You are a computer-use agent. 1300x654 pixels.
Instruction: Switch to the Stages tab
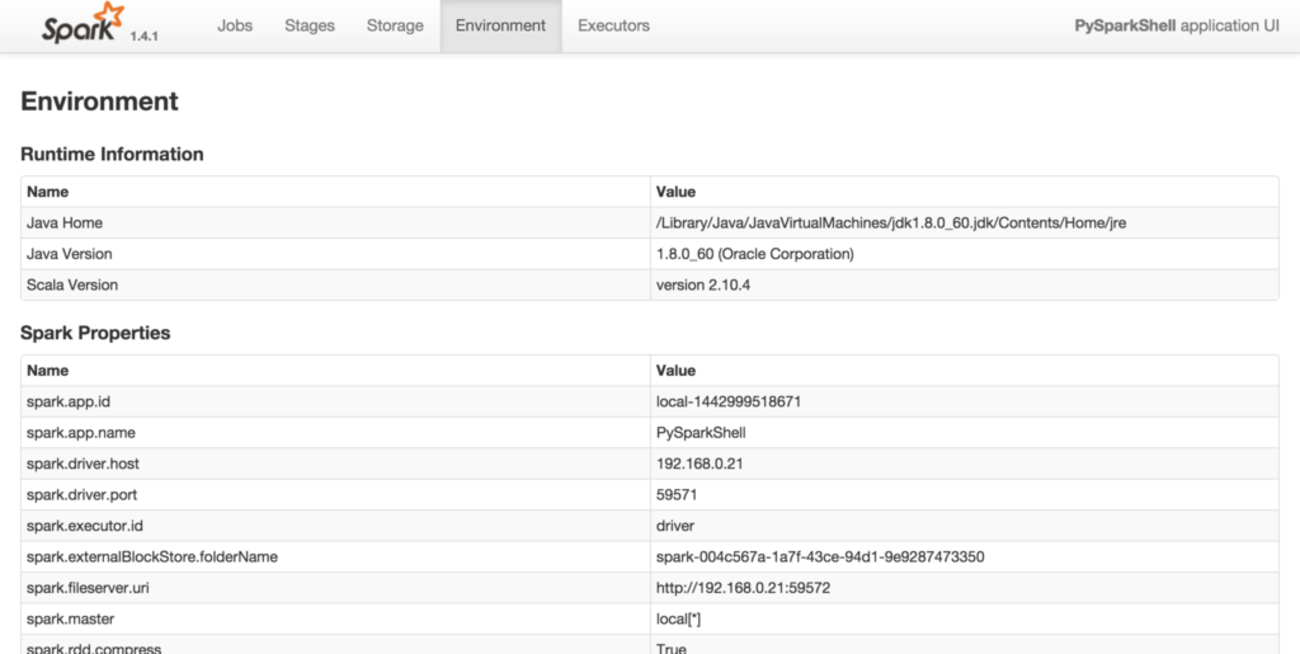pyautogui.click(x=309, y=26)
